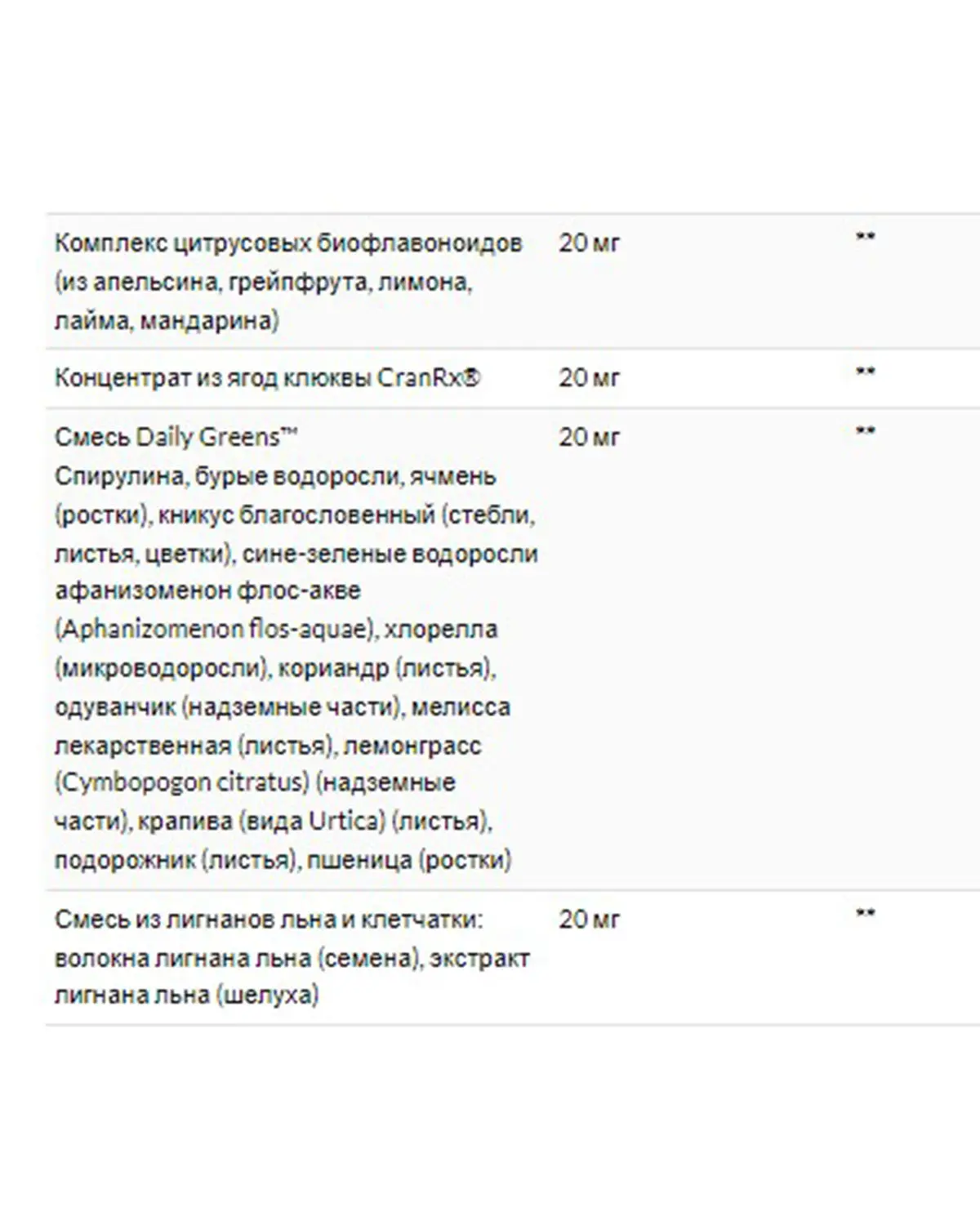This screenshot has width=980, height=1225.
Task: Click the citrus bioflavonoids complex row title
Action: point(287,243)
